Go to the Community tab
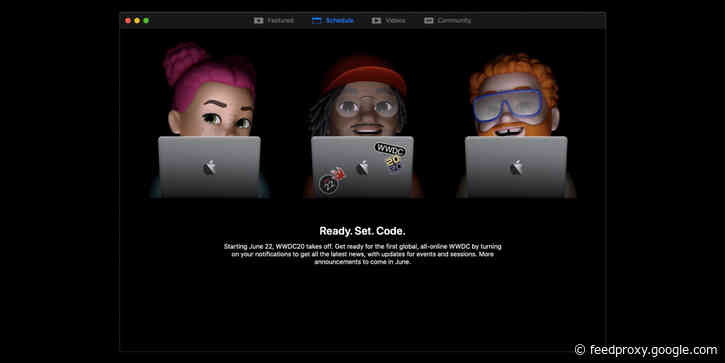The height and width of the screenshot is (363, 725). (448, 20)
